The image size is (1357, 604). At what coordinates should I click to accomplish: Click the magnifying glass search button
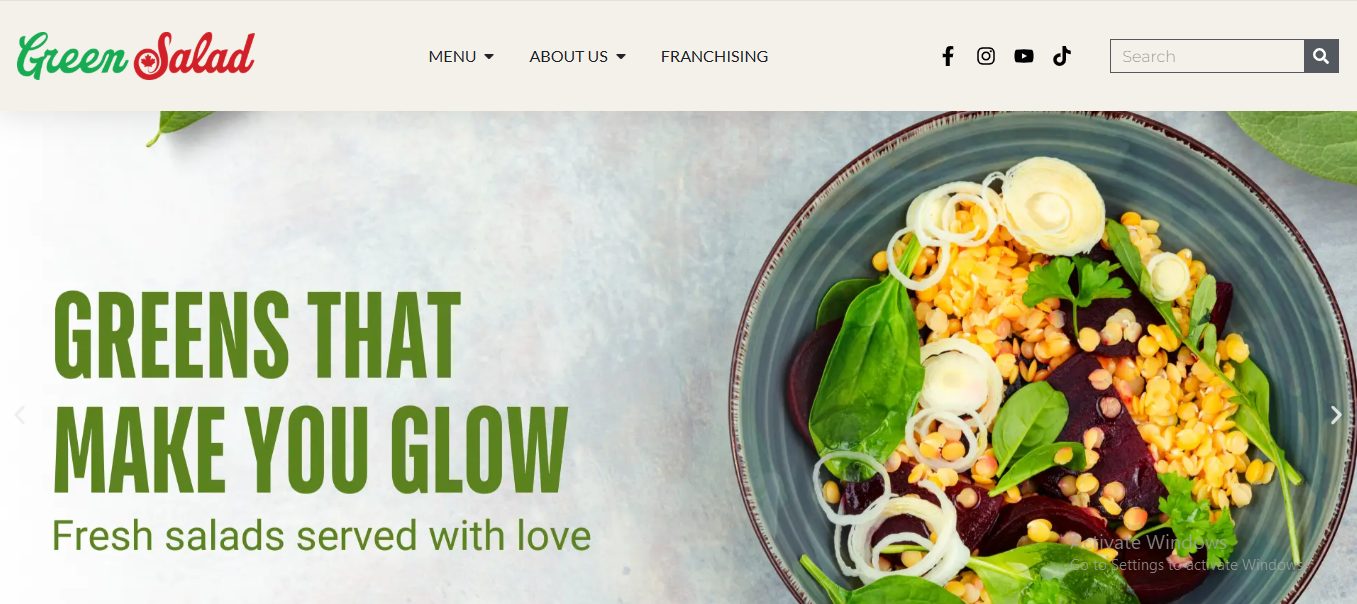point(1321,56)
